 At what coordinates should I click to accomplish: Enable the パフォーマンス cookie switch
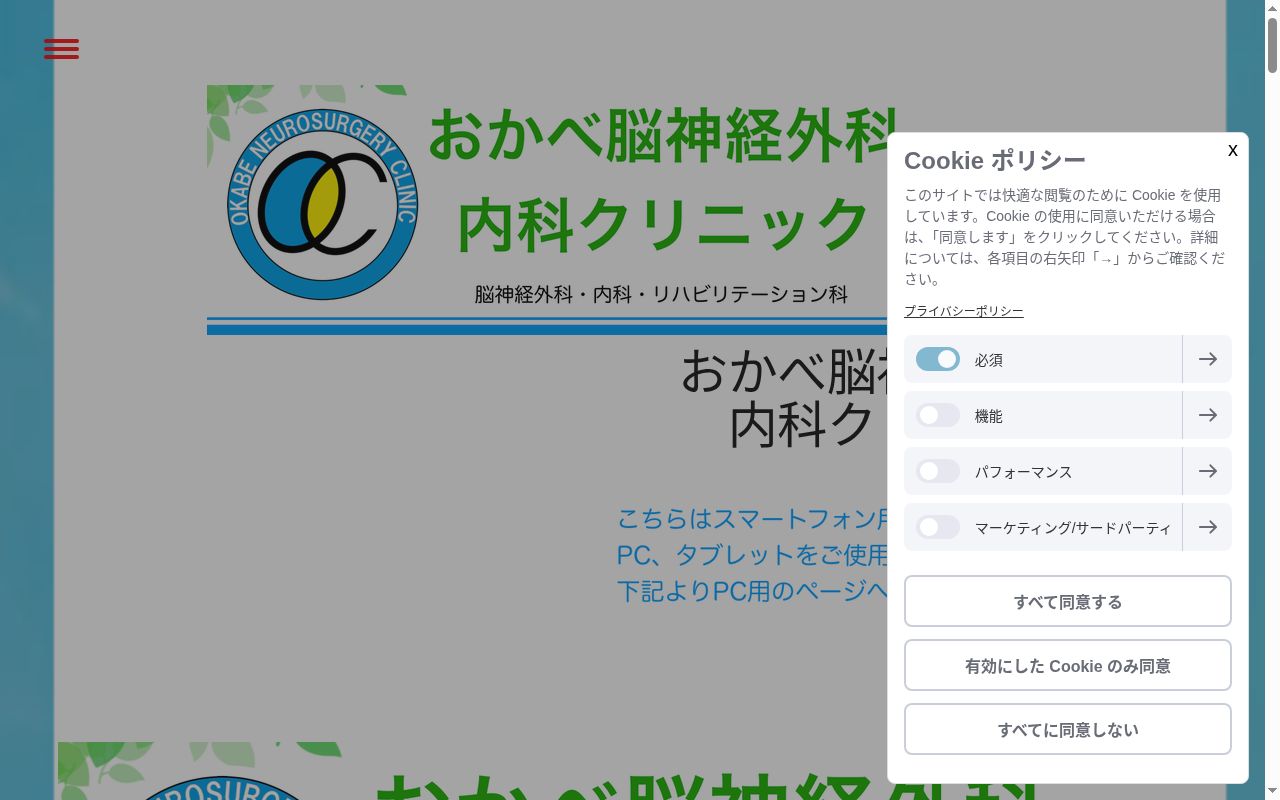(937, 471)
